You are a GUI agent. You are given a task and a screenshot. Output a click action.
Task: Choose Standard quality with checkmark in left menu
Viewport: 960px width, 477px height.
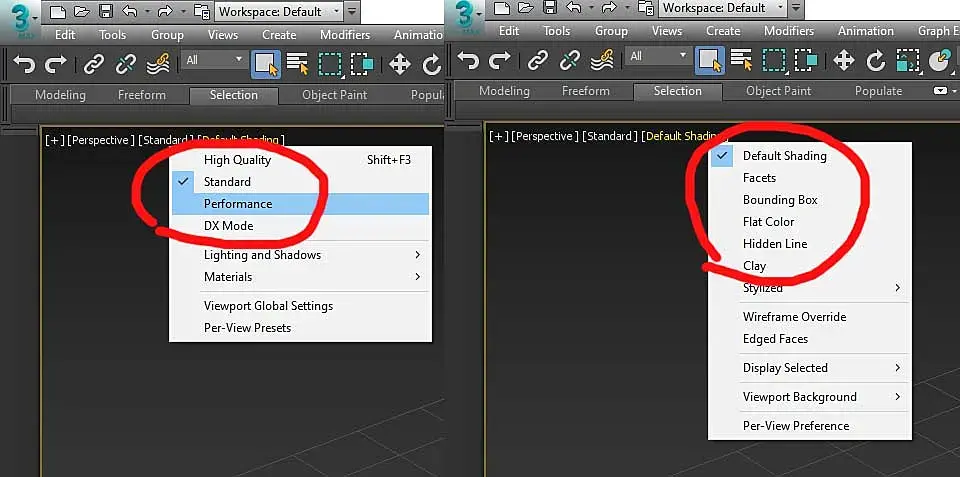(300, 182)
